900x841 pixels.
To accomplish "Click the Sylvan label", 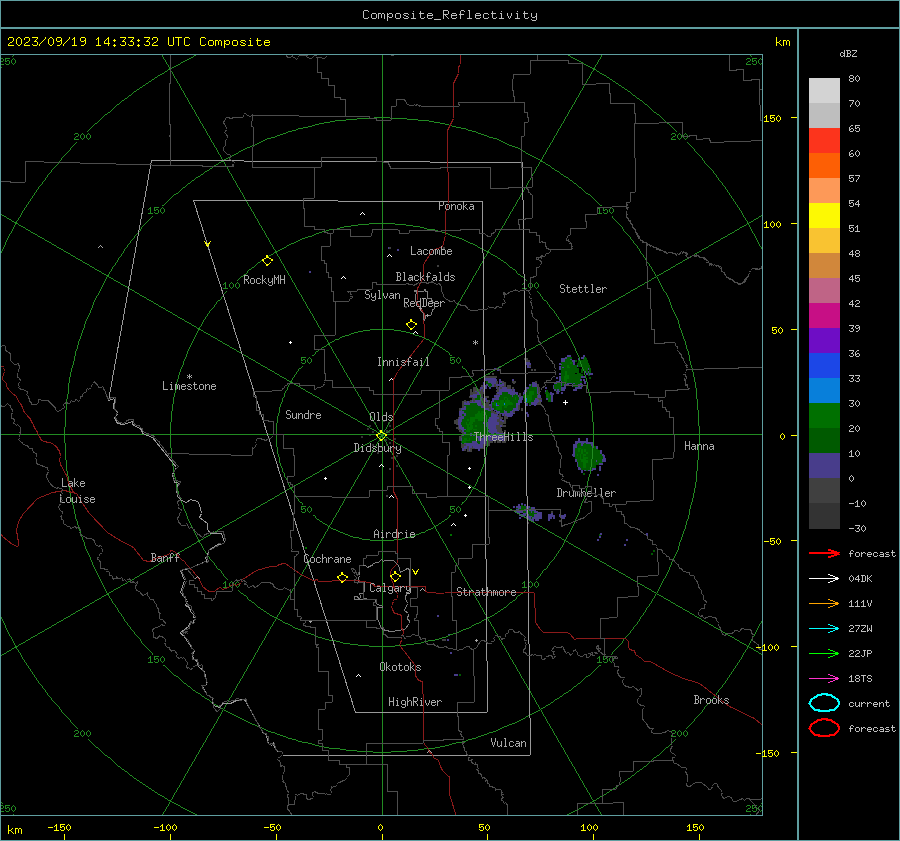I will pos(382,295).
